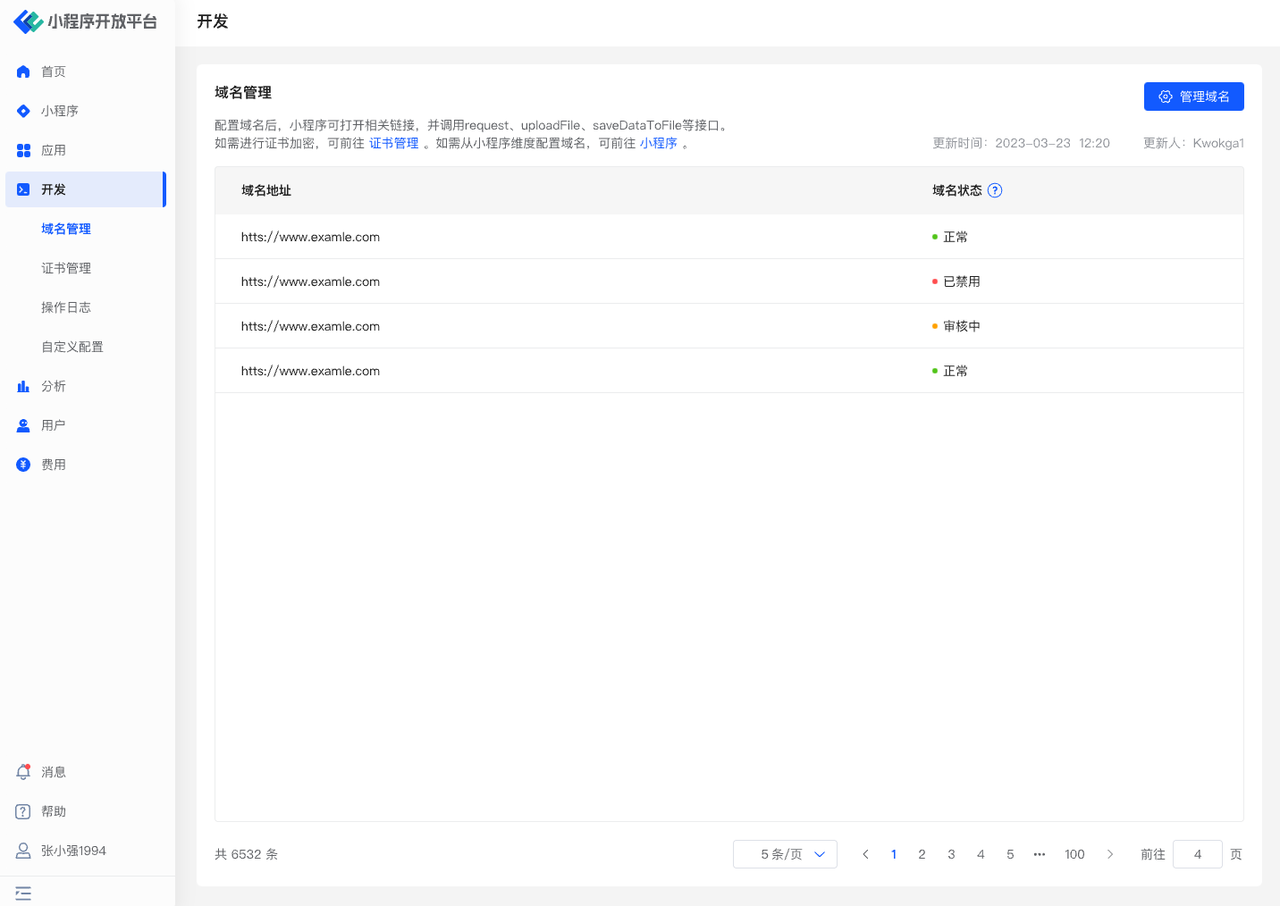Click the 费用 yen coin icon
Screen dimensions: 1280x906
coord(24,465)
